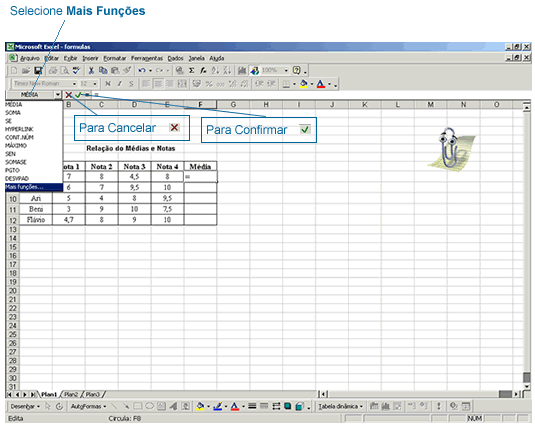Click the Cut scissors icon
Viewport: 535px width, 430px height.
[x=91, y=71]
